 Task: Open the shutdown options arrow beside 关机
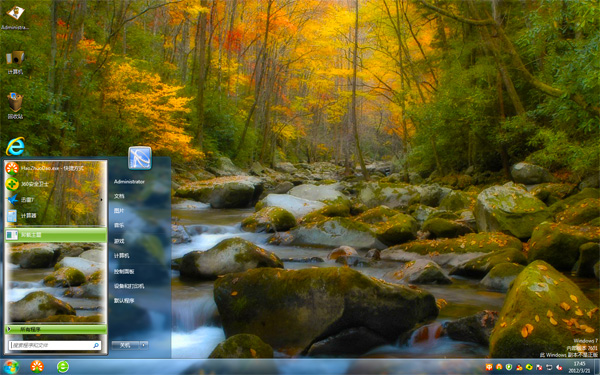[x=144, y=345]
